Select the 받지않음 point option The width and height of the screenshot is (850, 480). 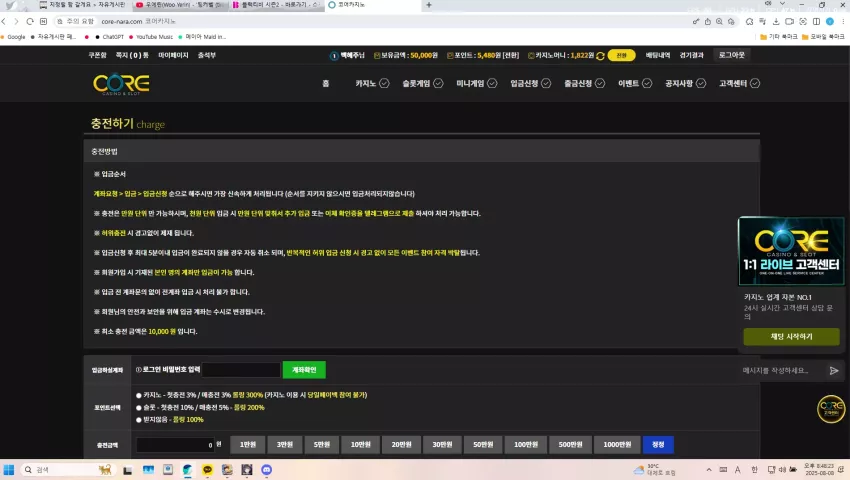point(139,420)
